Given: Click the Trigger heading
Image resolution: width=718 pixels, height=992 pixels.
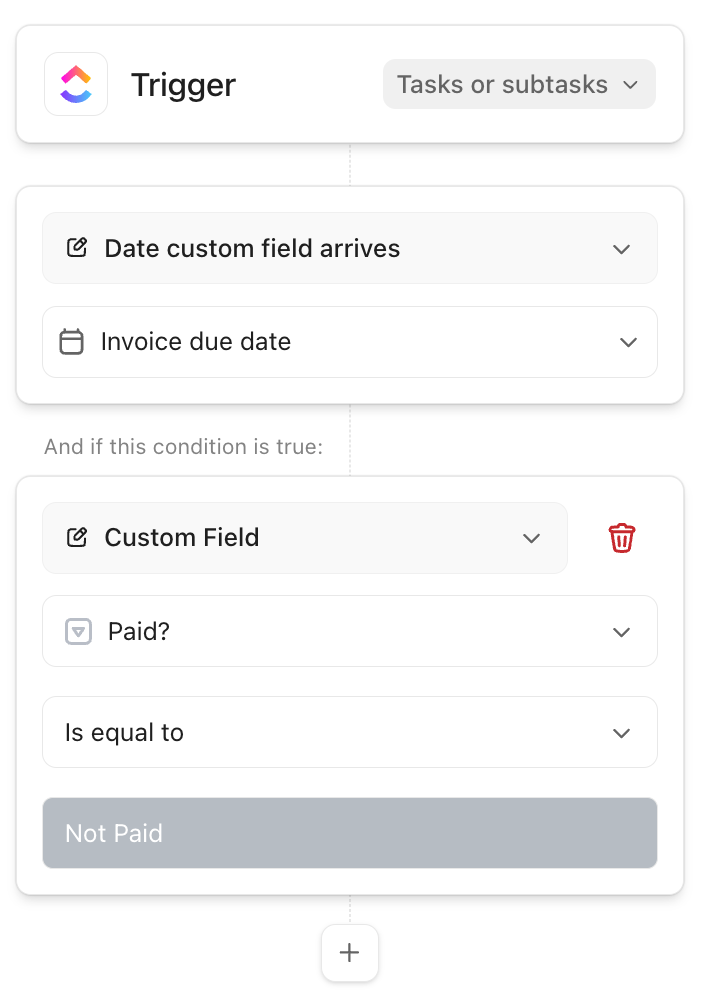Looking at the screenshot, I should coord(183,85).
